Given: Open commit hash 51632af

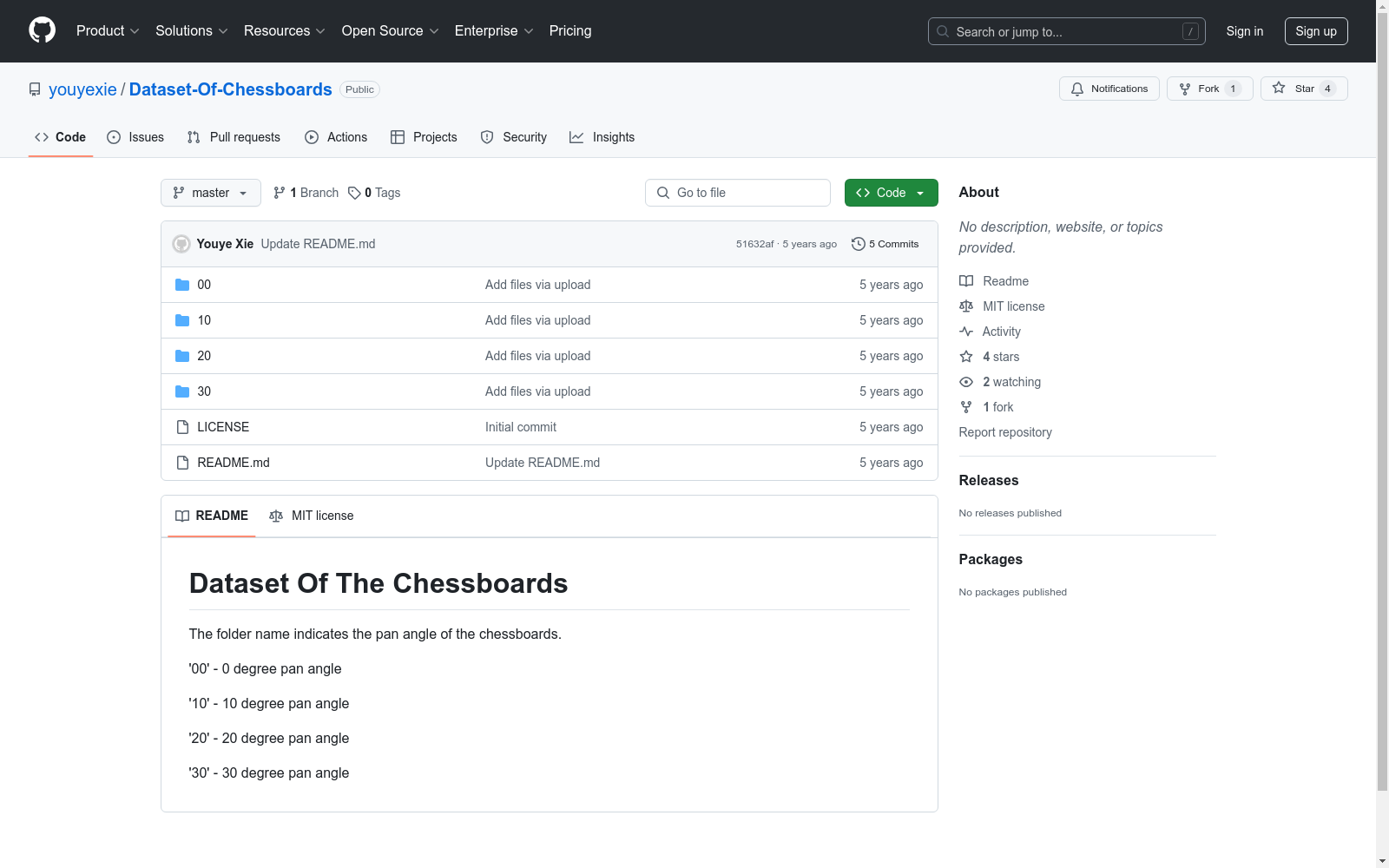Looking at the screenshot, I should (755, 244).
